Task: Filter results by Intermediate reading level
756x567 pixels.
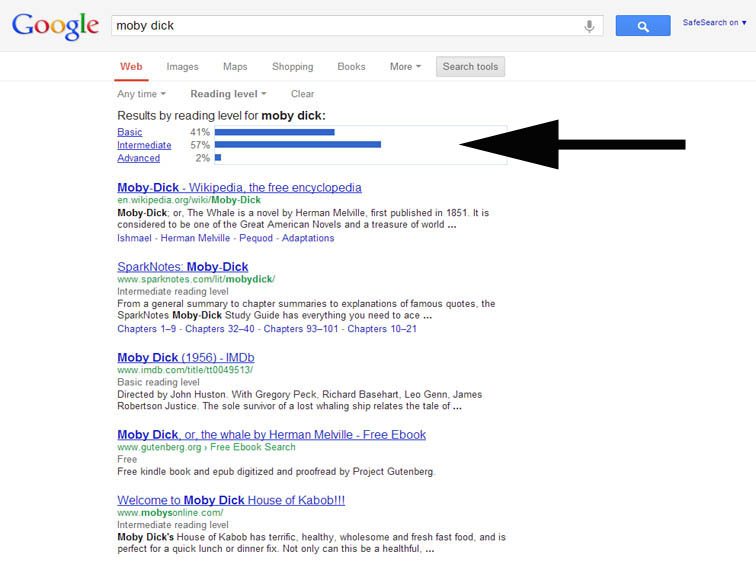Action: [144, 145]
